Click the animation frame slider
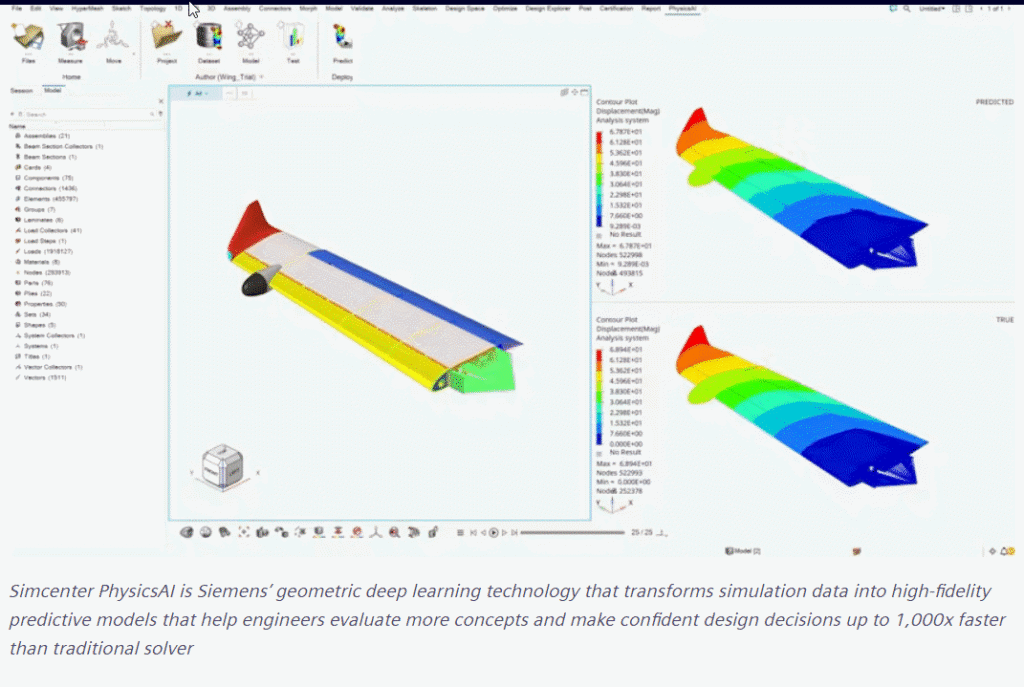This screenshot has width=1024, height=687. click(572, 533)
